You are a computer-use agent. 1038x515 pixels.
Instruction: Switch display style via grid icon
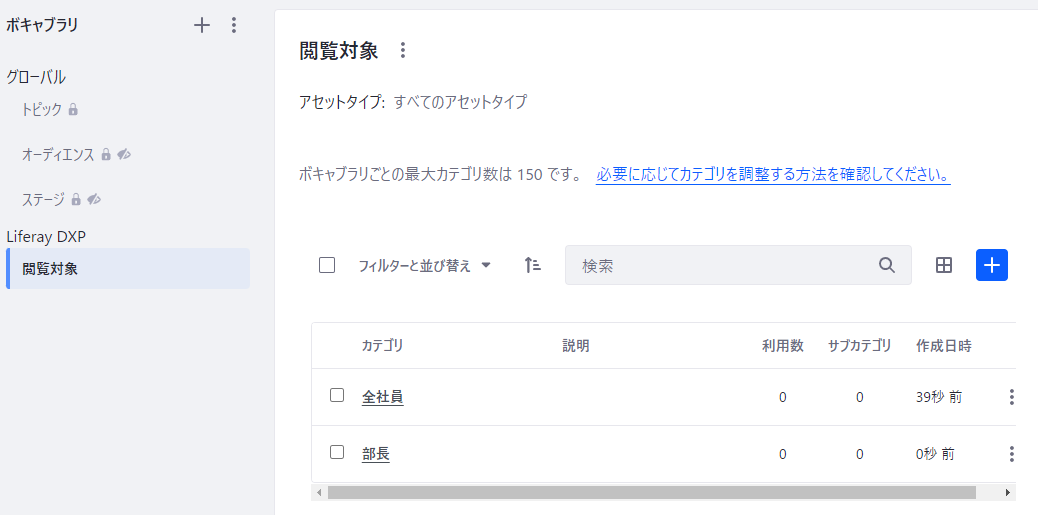pos(943,265)
